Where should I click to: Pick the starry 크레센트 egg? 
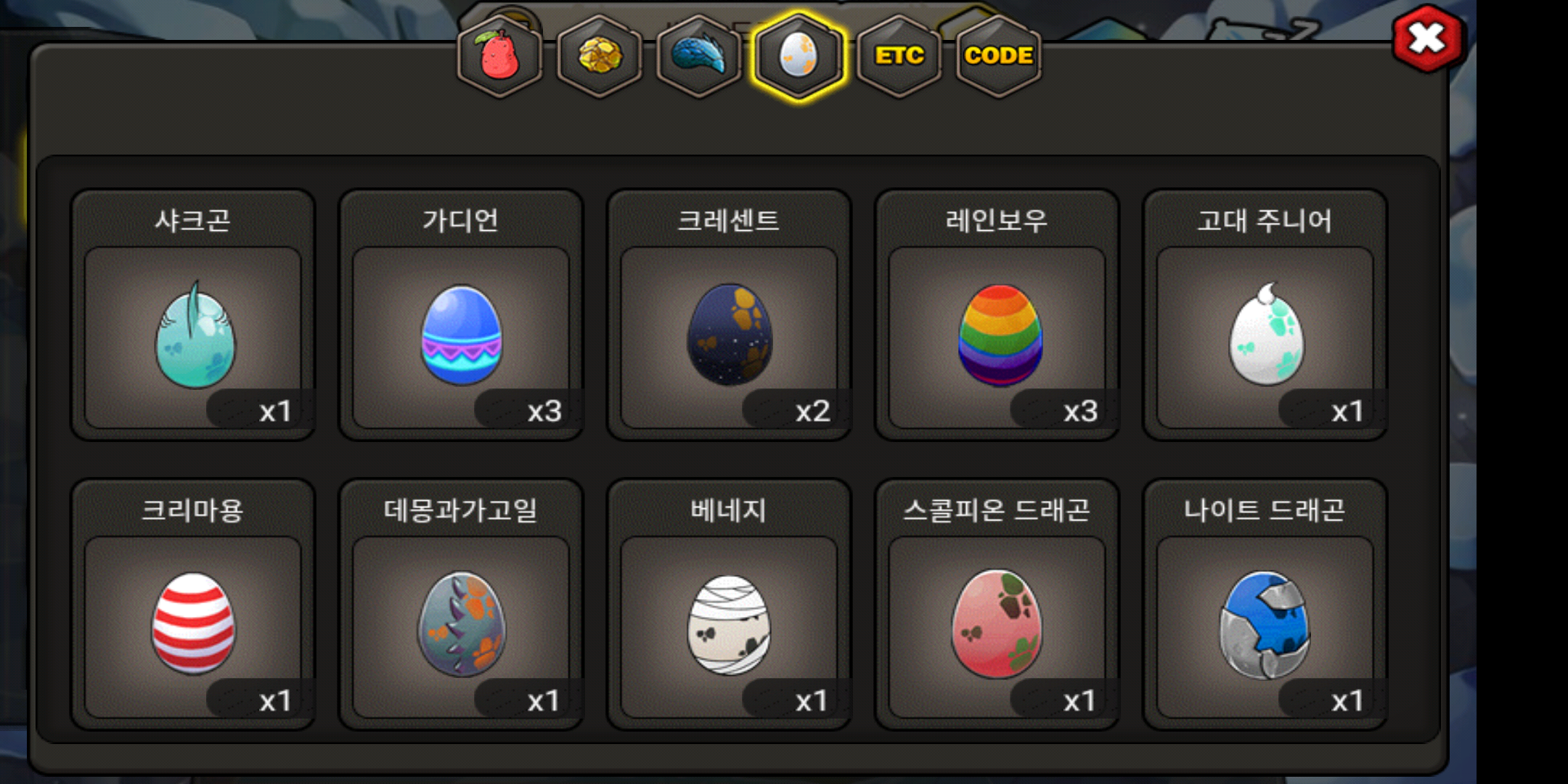[x=730, y=337]
